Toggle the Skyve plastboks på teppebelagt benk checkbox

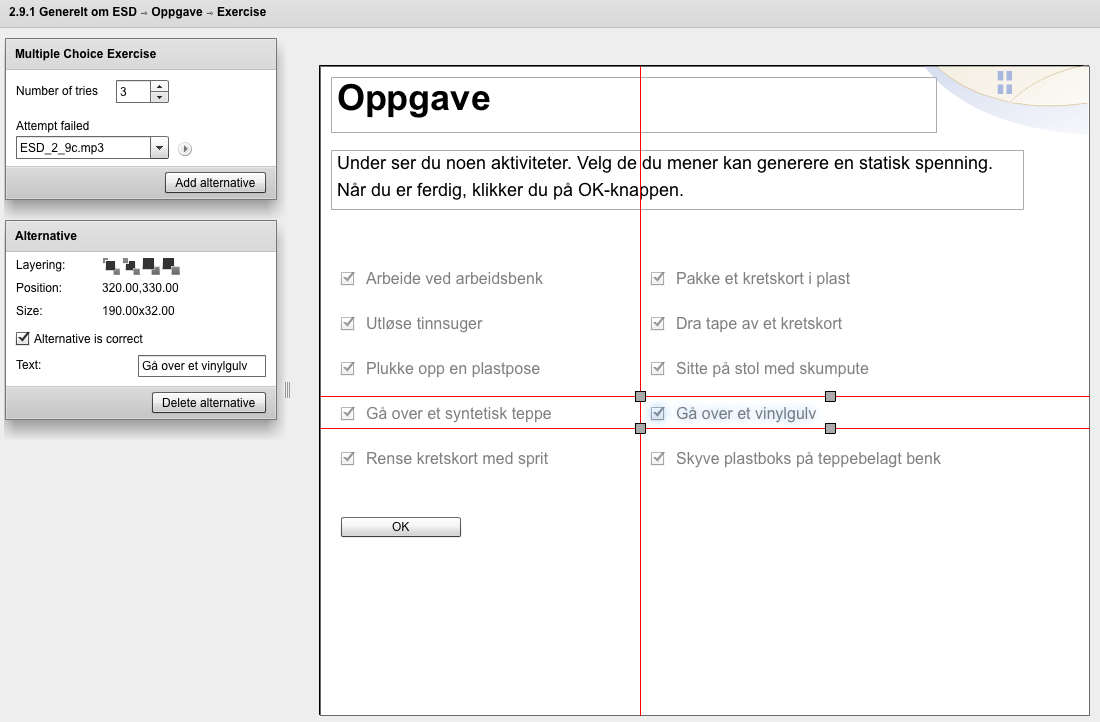pyautogui.click(x=658, y=458)
